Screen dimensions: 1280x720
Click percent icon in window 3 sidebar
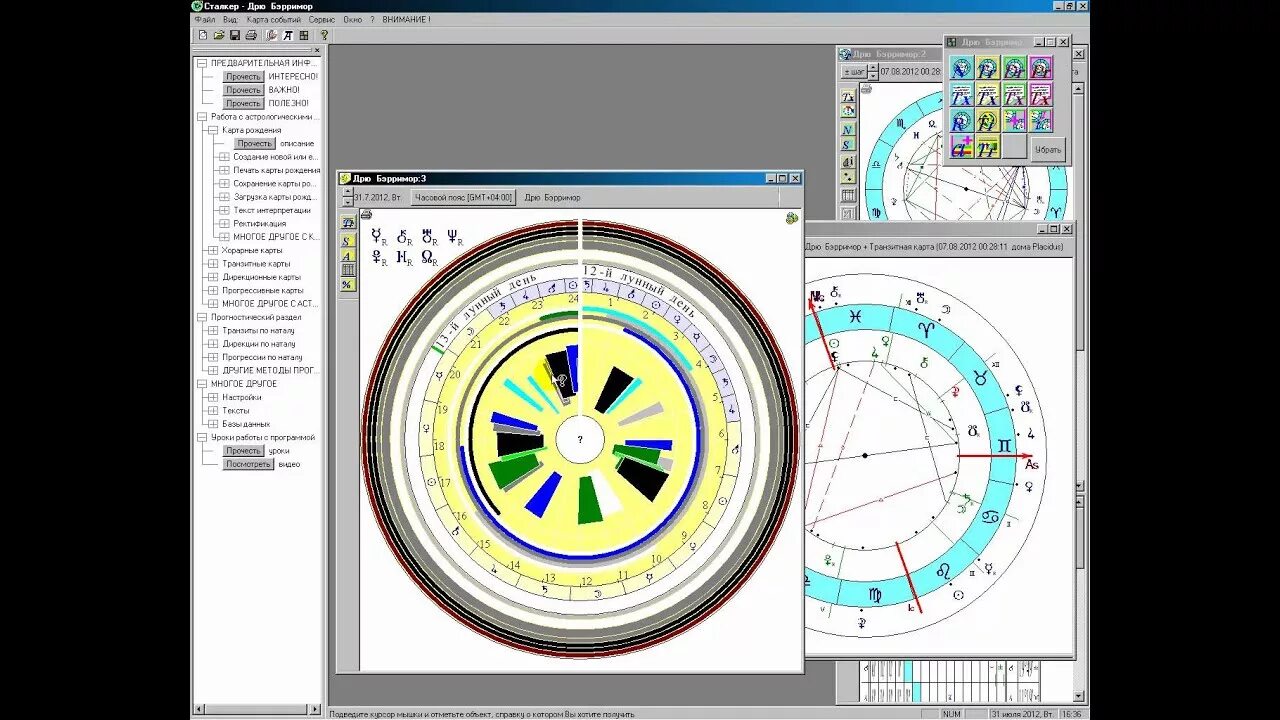pyautogui.click(x=347, y=285)
